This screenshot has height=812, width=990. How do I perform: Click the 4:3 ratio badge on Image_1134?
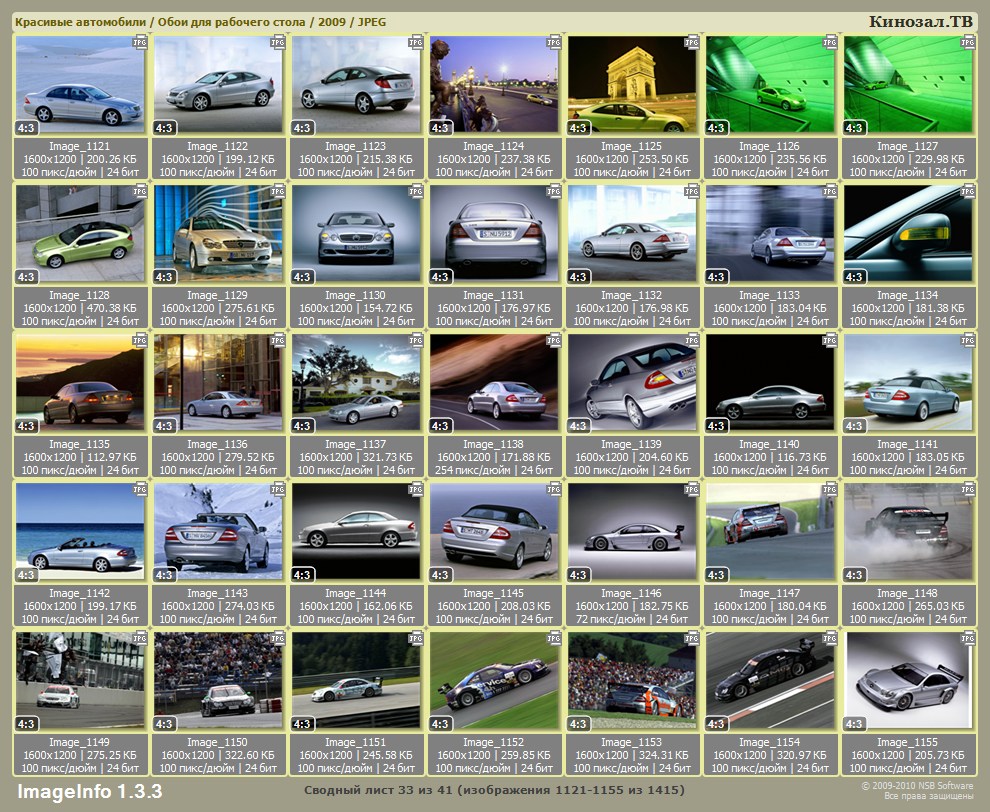coord(854,277)
